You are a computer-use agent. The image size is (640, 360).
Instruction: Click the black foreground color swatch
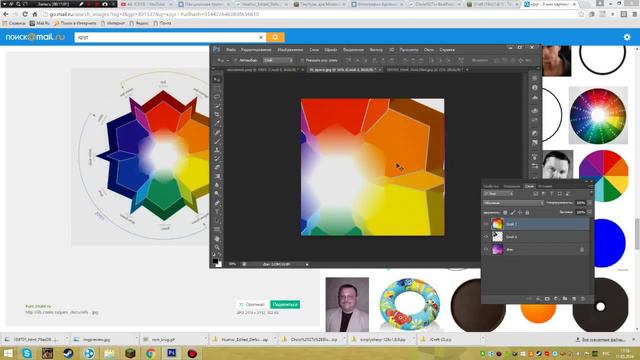tap(215, 261)
